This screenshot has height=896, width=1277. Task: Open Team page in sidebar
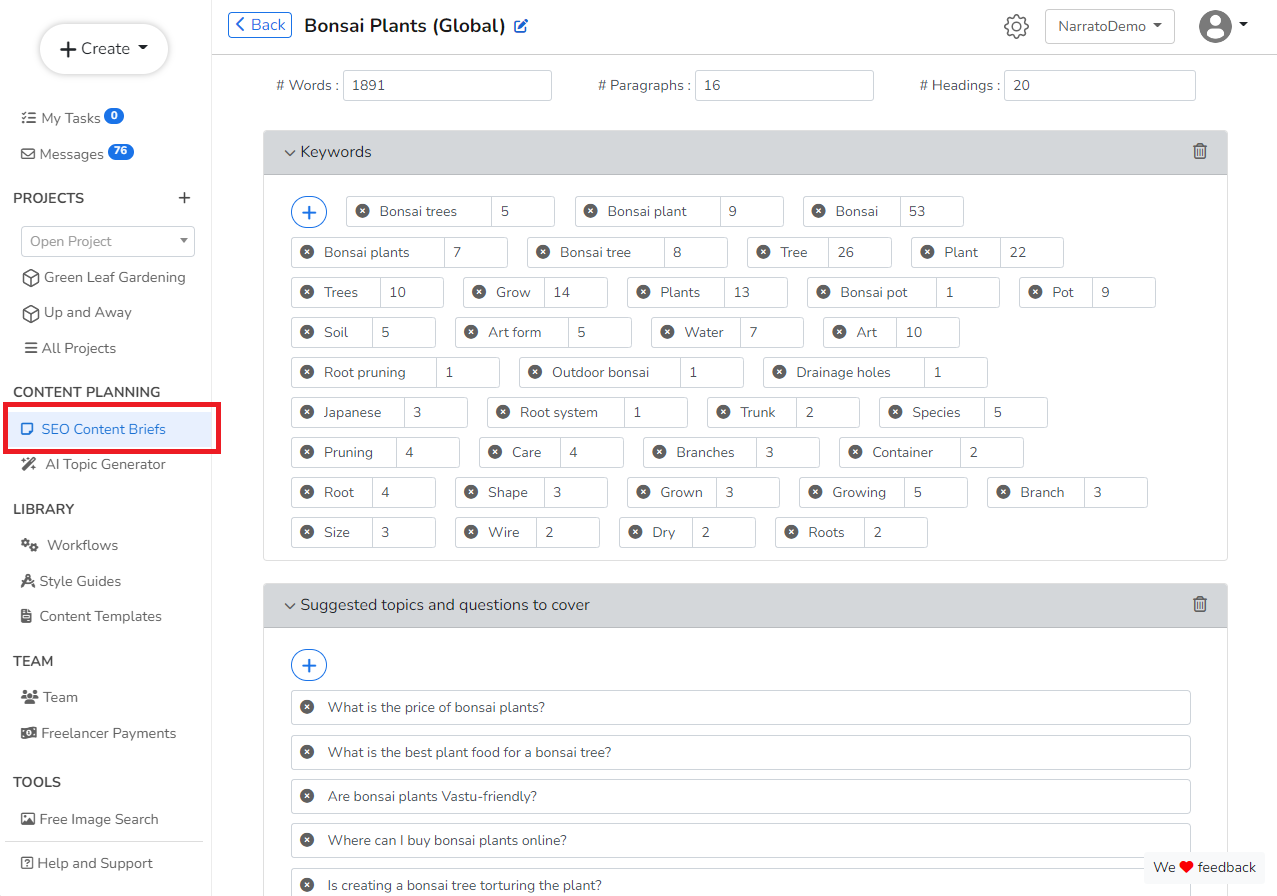click(49, 697)
